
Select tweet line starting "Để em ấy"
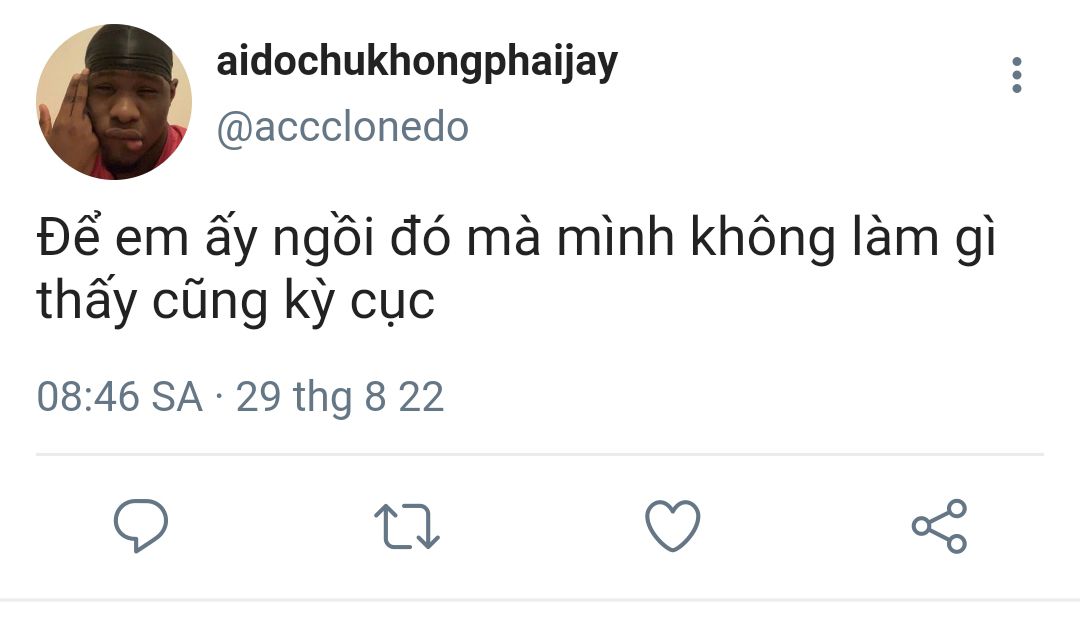pos(517,238)
